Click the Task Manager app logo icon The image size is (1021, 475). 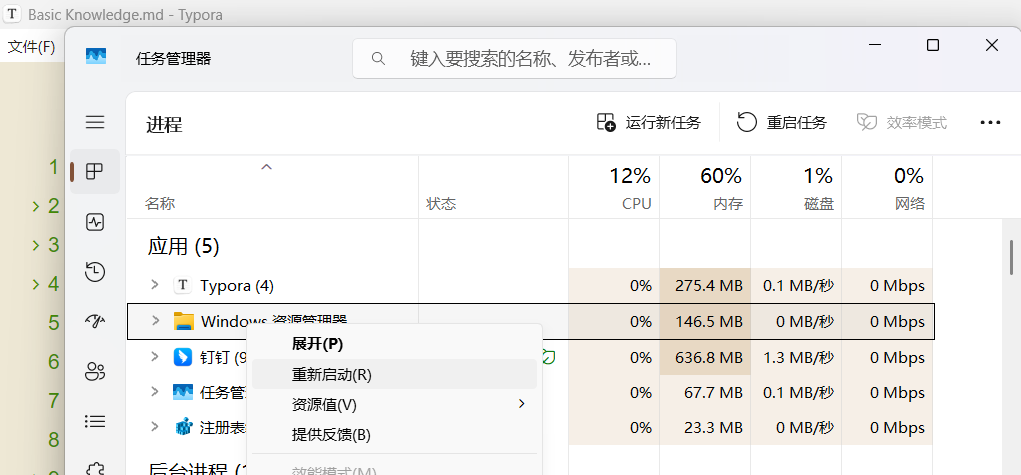(x=96, y=56)
